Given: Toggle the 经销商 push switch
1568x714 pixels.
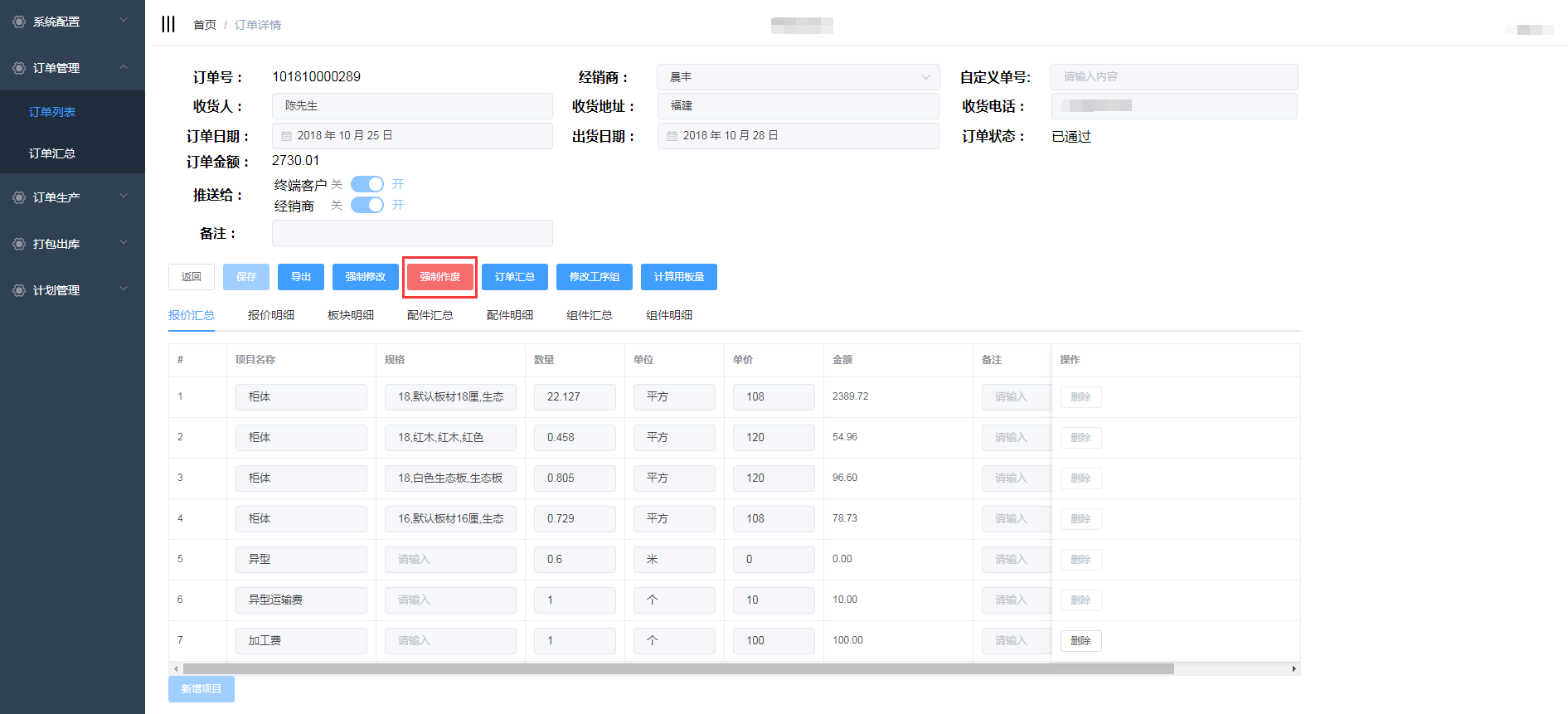Looking at the screenshot, I should pyautogui.click(x=367, y=205).
